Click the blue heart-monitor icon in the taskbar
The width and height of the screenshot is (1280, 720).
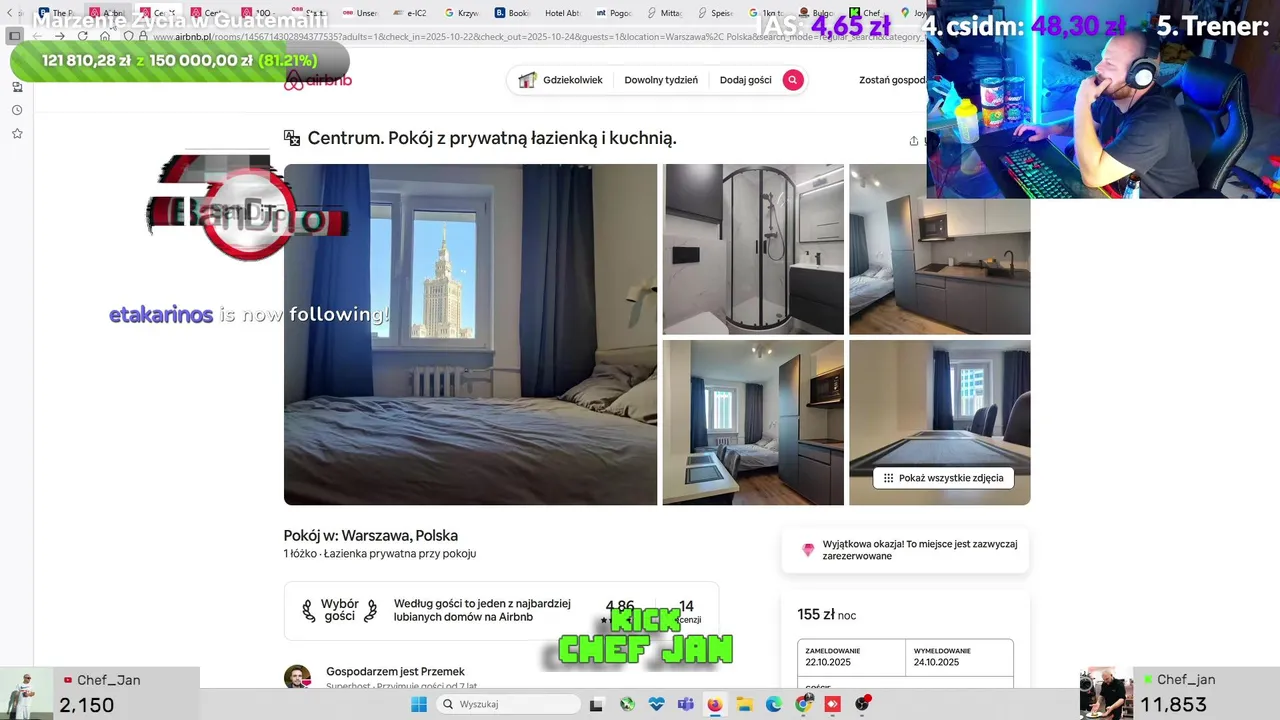656,704
